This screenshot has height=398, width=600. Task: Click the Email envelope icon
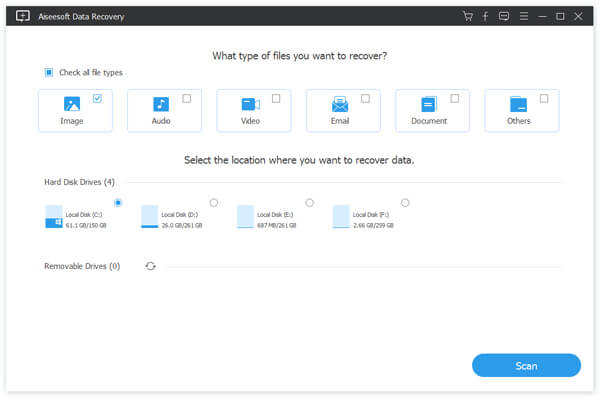click(x=340, y=104)
